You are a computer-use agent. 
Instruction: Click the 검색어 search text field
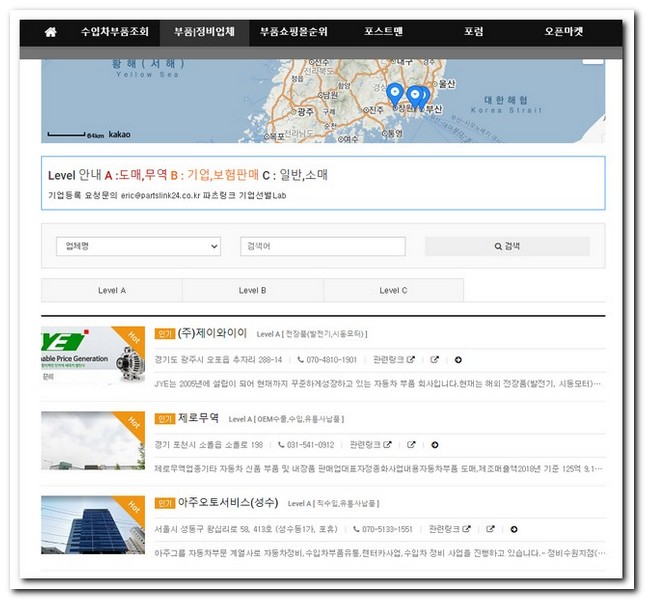(322, 246)
